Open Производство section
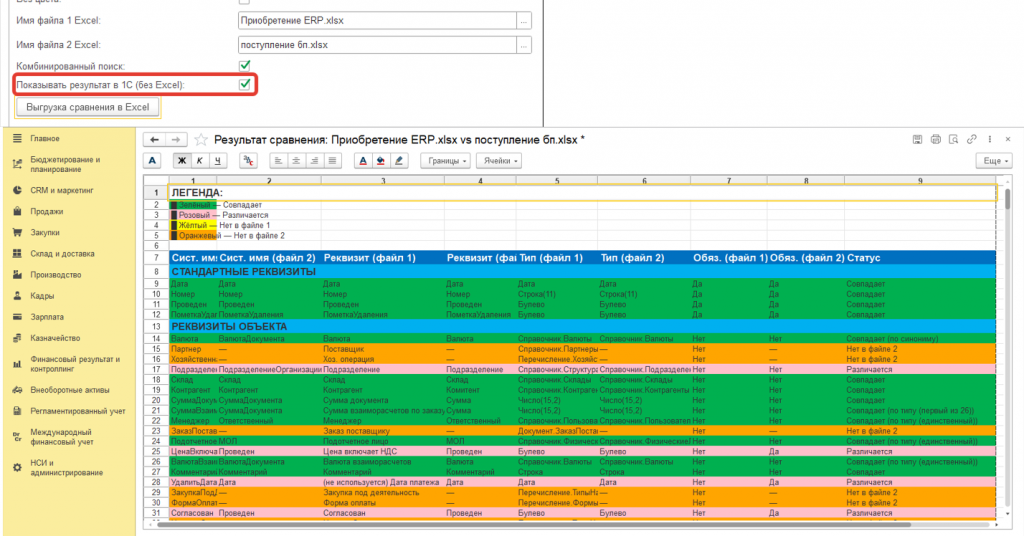The height and width of the screenshot is (536, 1024). (56, 275)
